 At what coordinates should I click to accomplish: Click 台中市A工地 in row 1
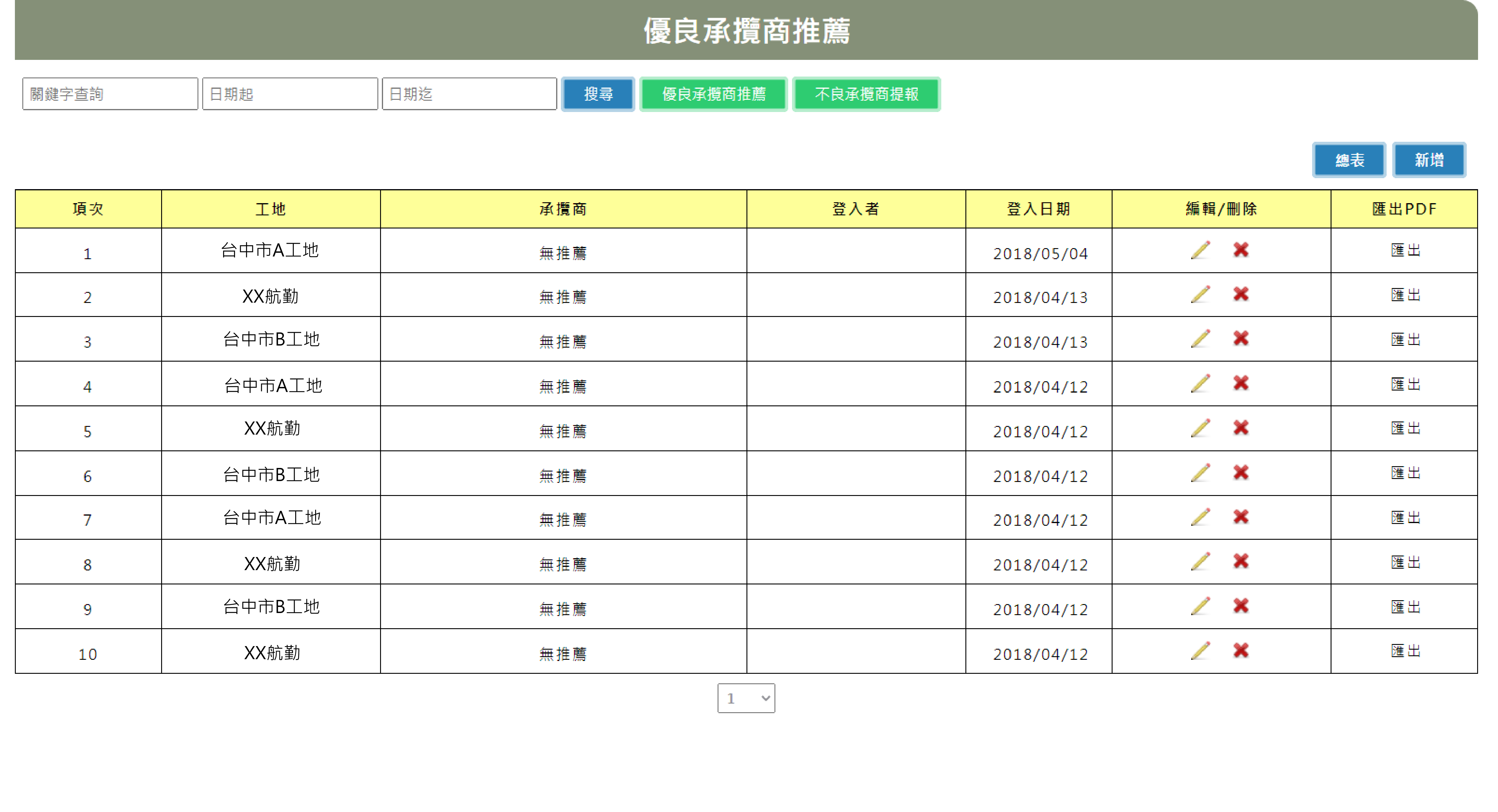pos(270,250)
